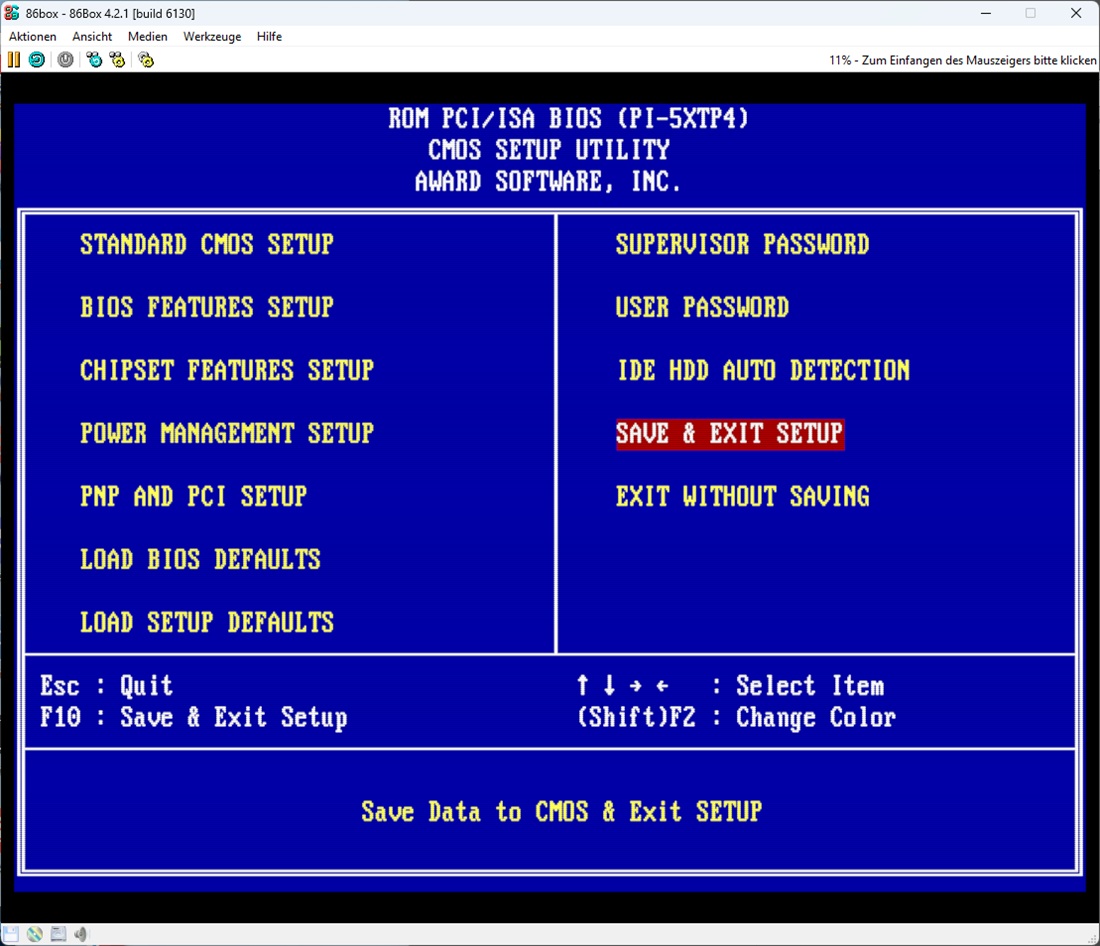Send Ctrl+Alt+Del via the toolbar icon
The height and width of the screenshot is (946, 1100).
(94, 60)
